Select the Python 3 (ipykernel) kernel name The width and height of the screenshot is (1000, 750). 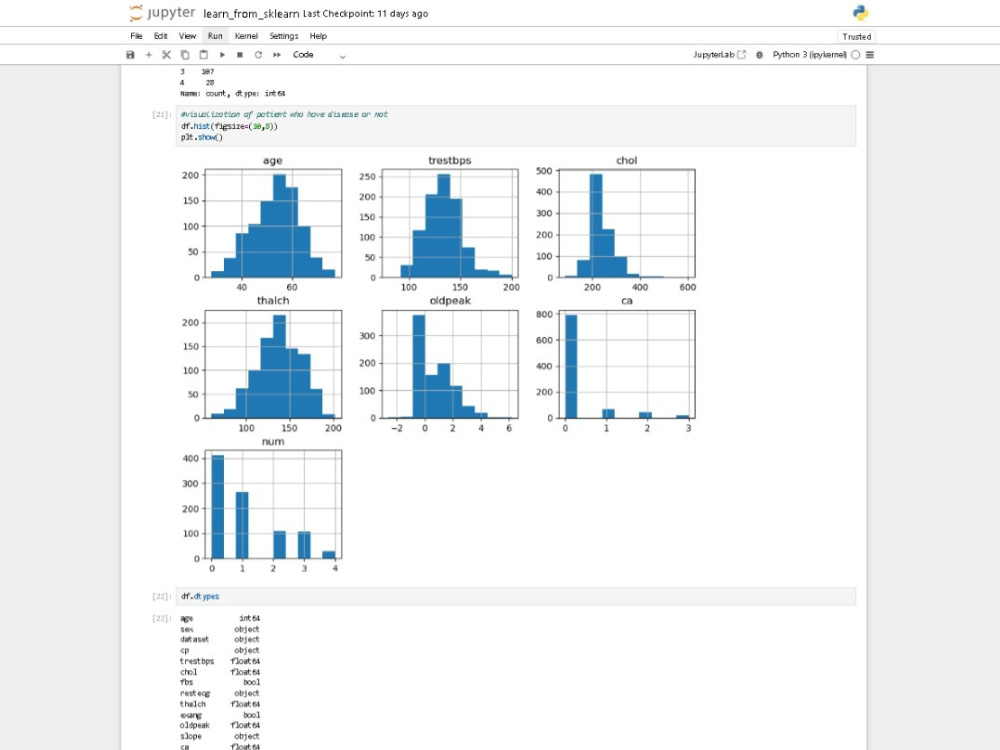point(809,55)
